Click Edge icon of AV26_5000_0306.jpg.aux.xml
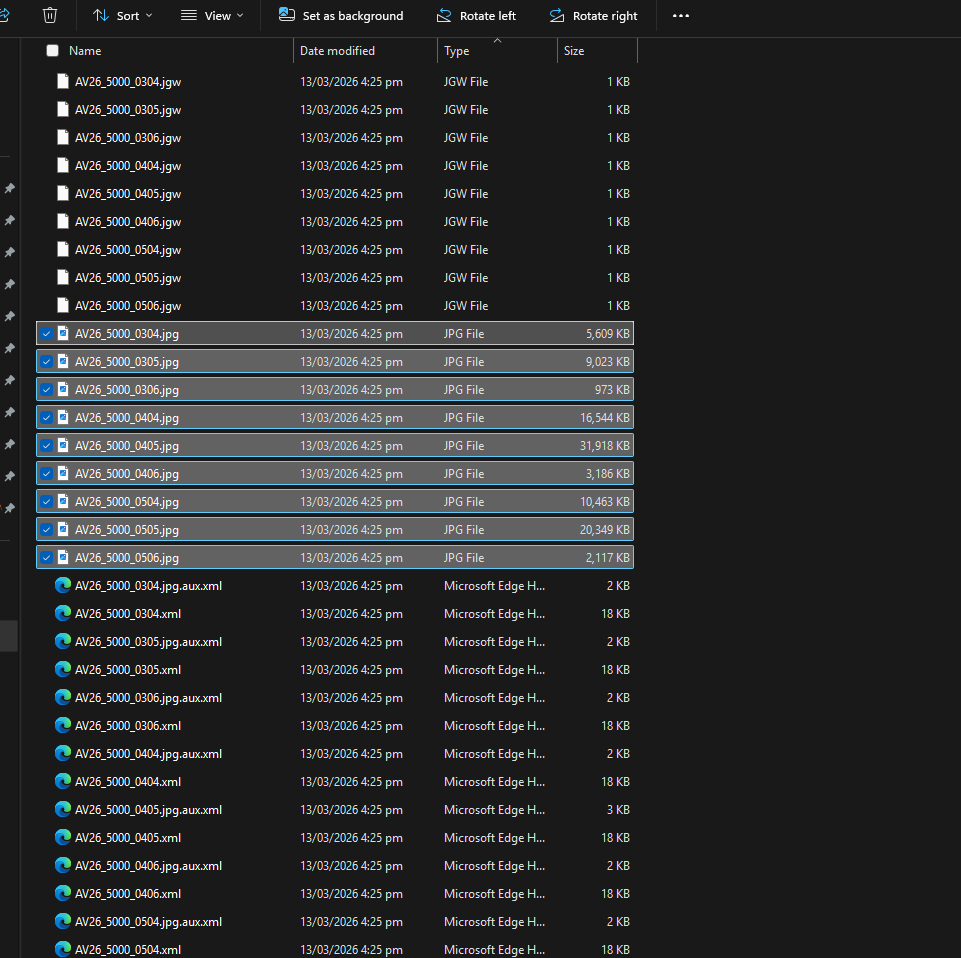961x958 pixels. 63,697
